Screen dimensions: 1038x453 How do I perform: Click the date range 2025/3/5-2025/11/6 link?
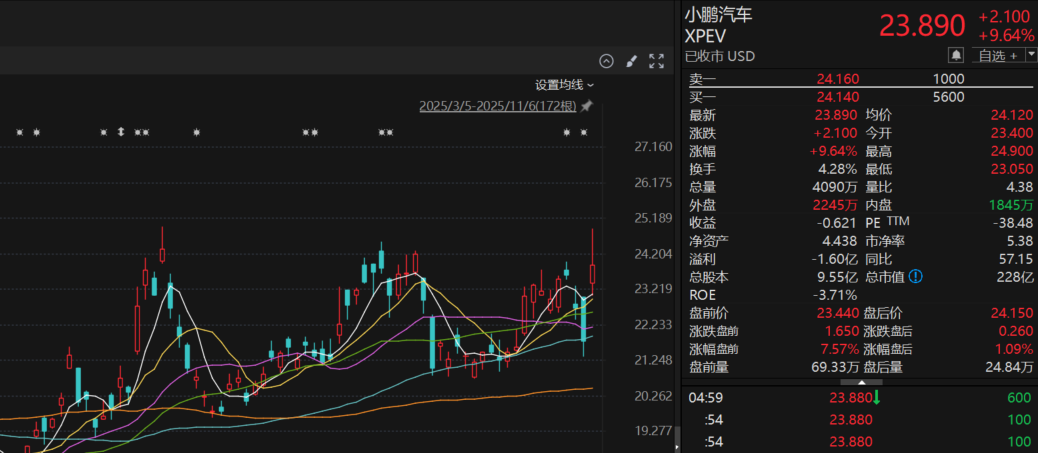pos(497,106)
